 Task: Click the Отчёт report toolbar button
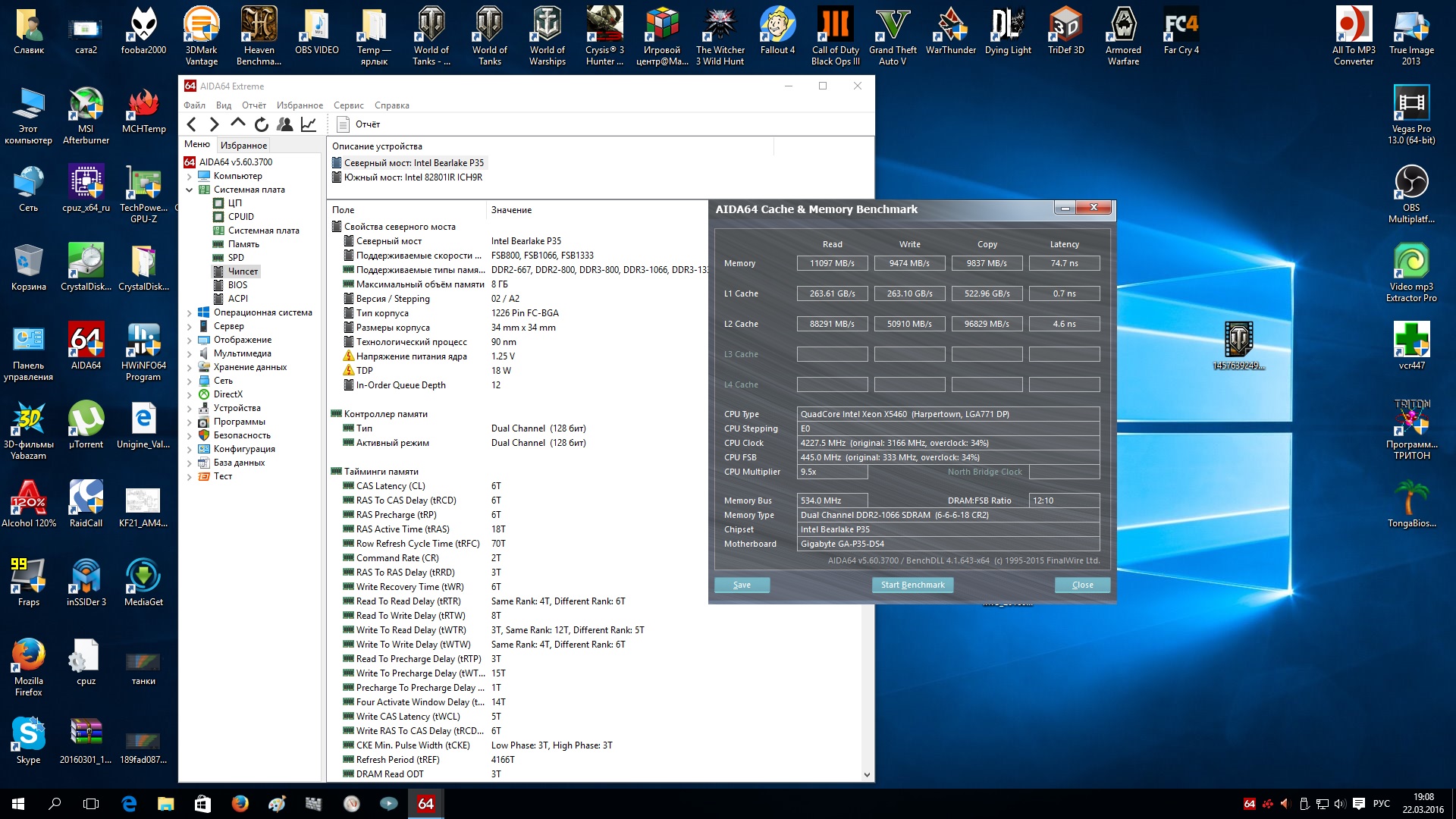[359, 124]
